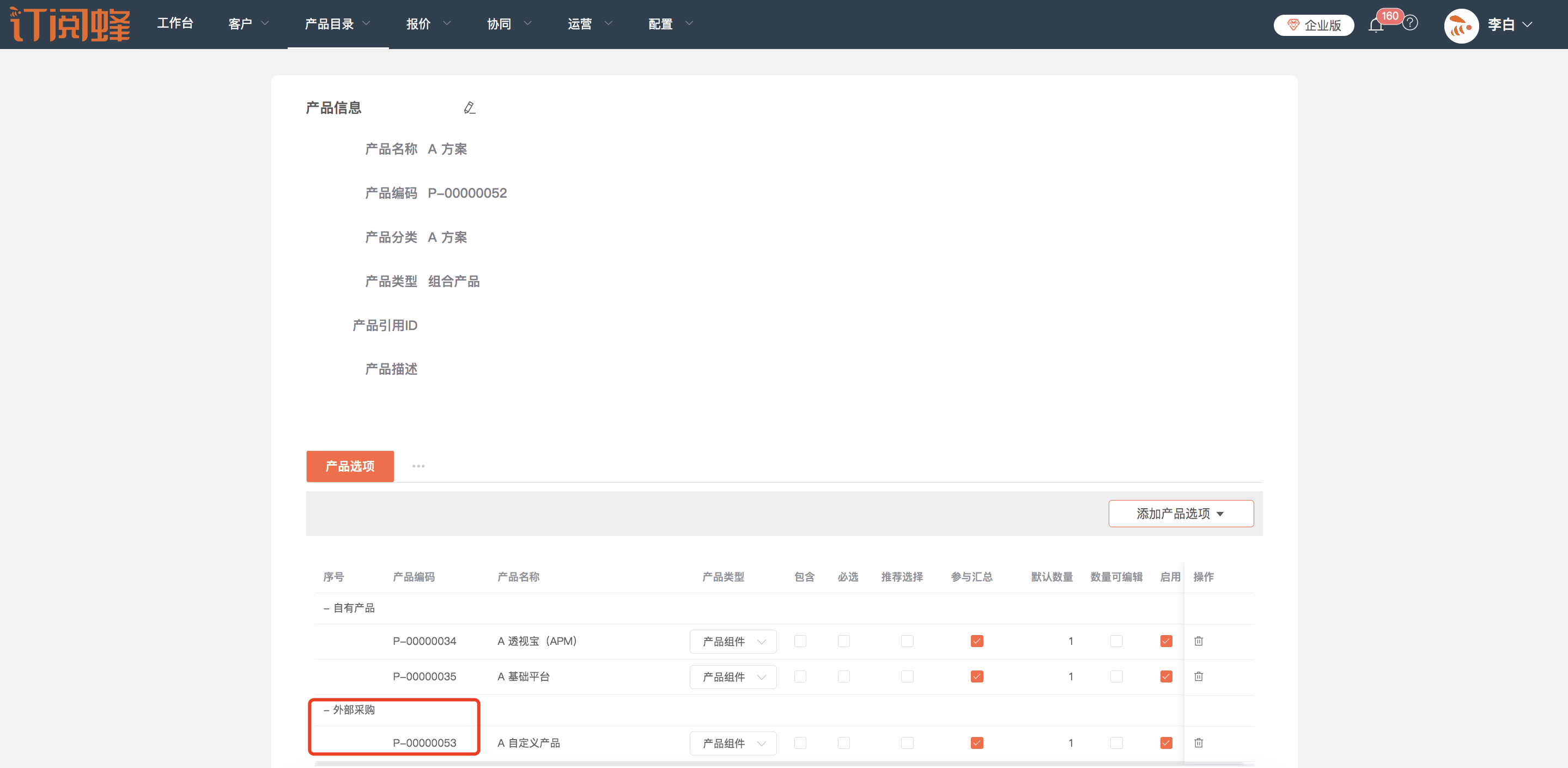This screenshot has width=1568, height=768.
Task: Collapse the 外部采购 group
Action: coord(326,710)
